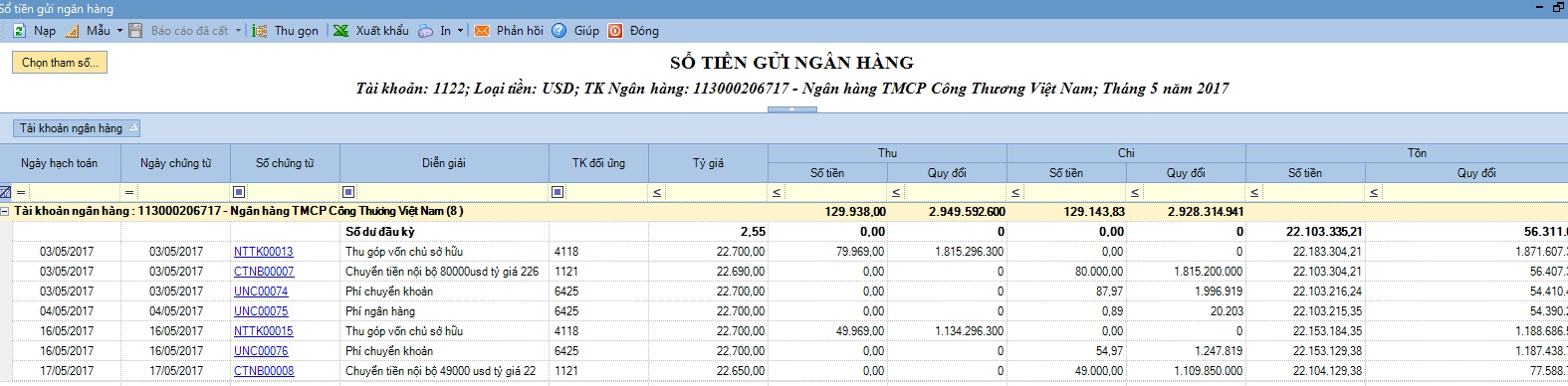
Task: Click the Phản hồi envelope icon
Action: 482,31
